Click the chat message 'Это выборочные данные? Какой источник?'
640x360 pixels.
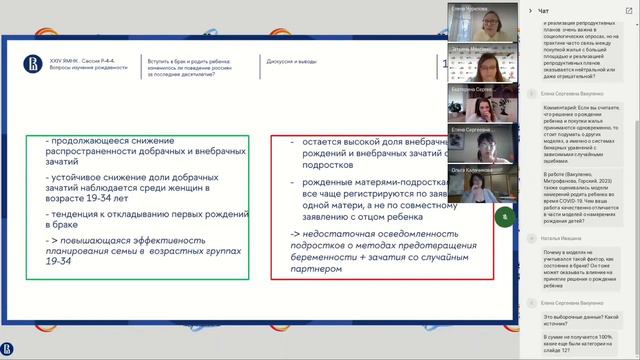[x=581, y=320]
